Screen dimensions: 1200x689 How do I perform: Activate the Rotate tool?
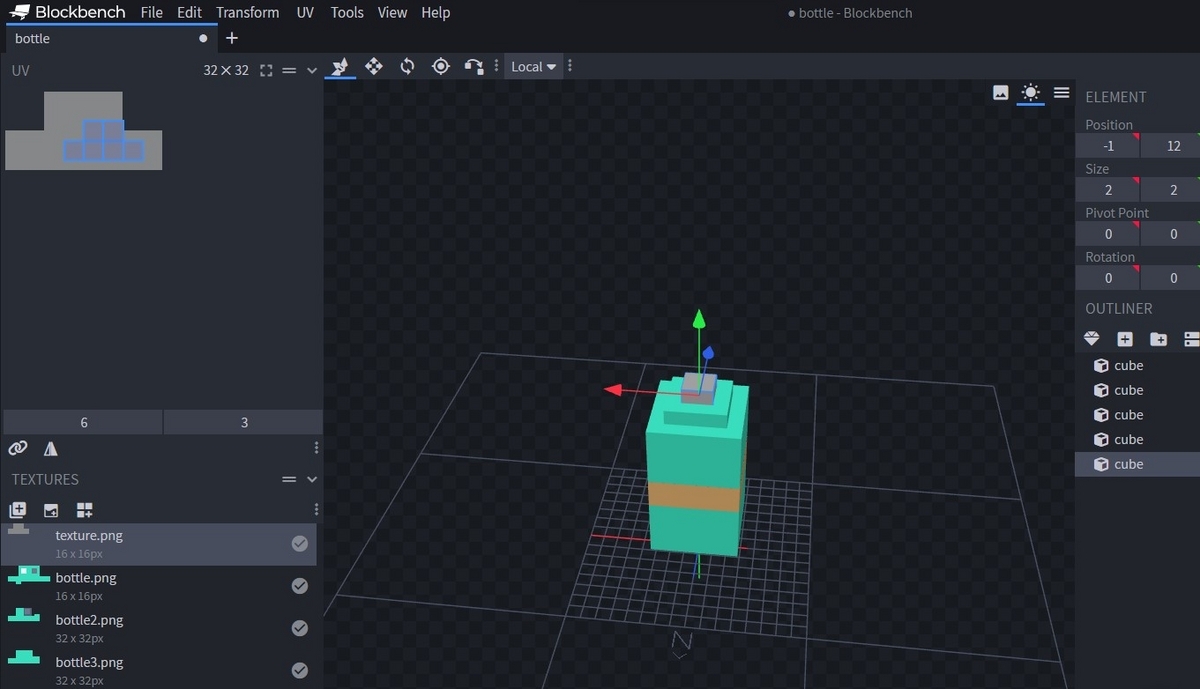pyautogui.click(x=407, y=66)
